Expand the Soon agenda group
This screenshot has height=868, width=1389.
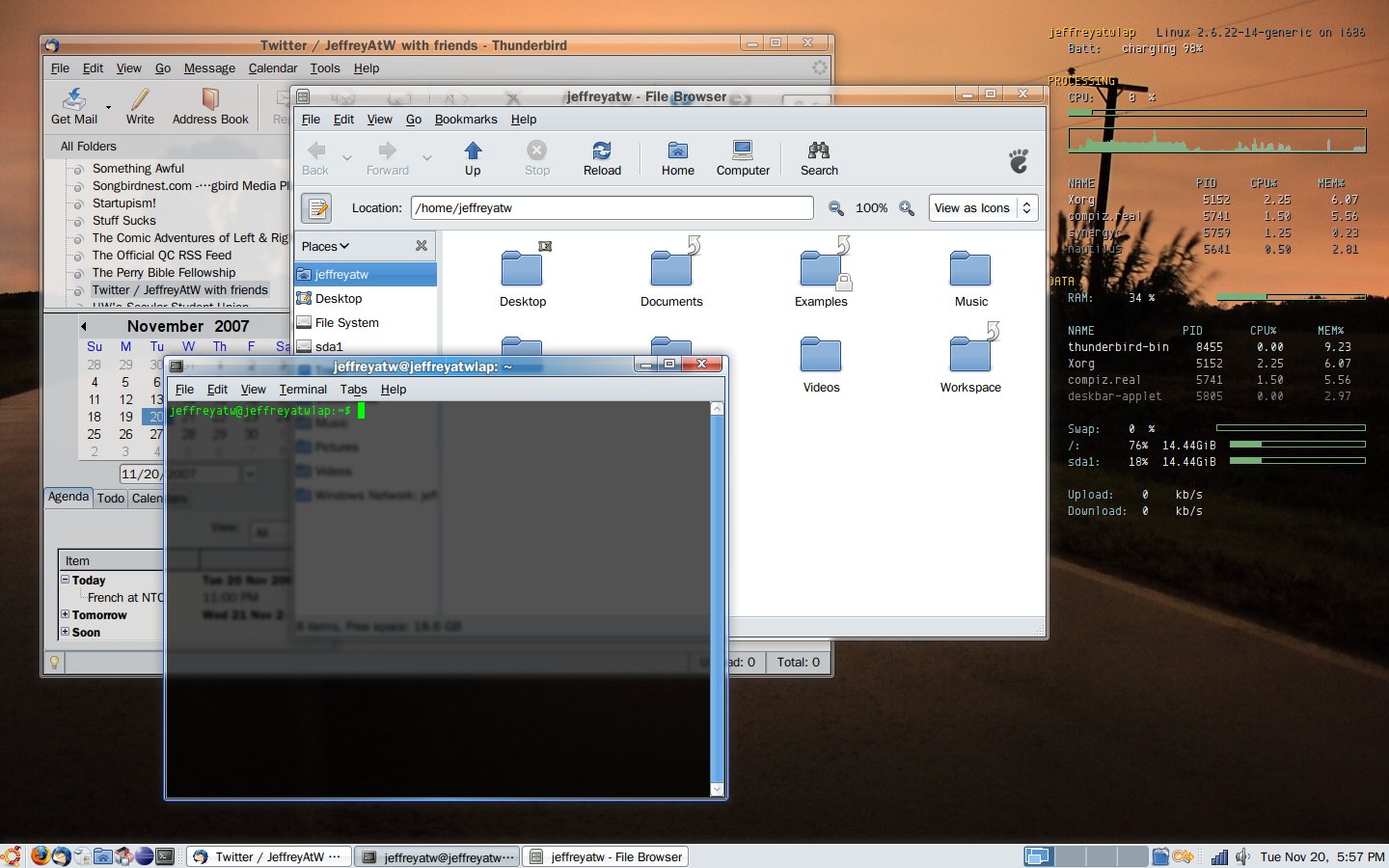[x=66, y=632]
